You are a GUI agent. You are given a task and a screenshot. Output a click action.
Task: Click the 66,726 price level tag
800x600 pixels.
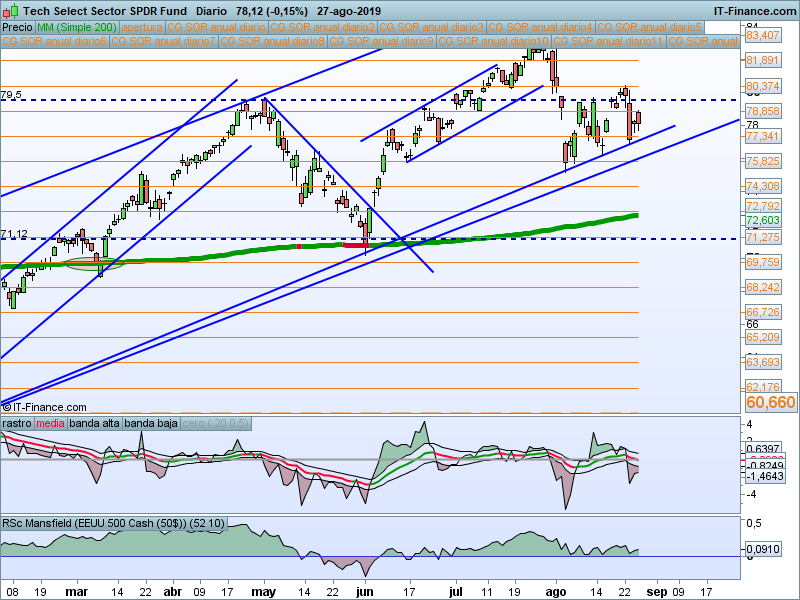point(763,312)
